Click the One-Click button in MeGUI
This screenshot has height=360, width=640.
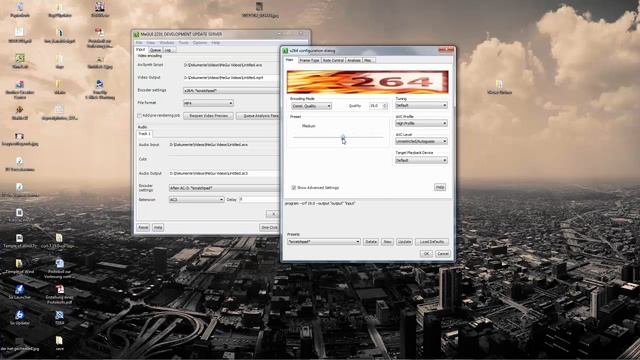click(269, 227)
